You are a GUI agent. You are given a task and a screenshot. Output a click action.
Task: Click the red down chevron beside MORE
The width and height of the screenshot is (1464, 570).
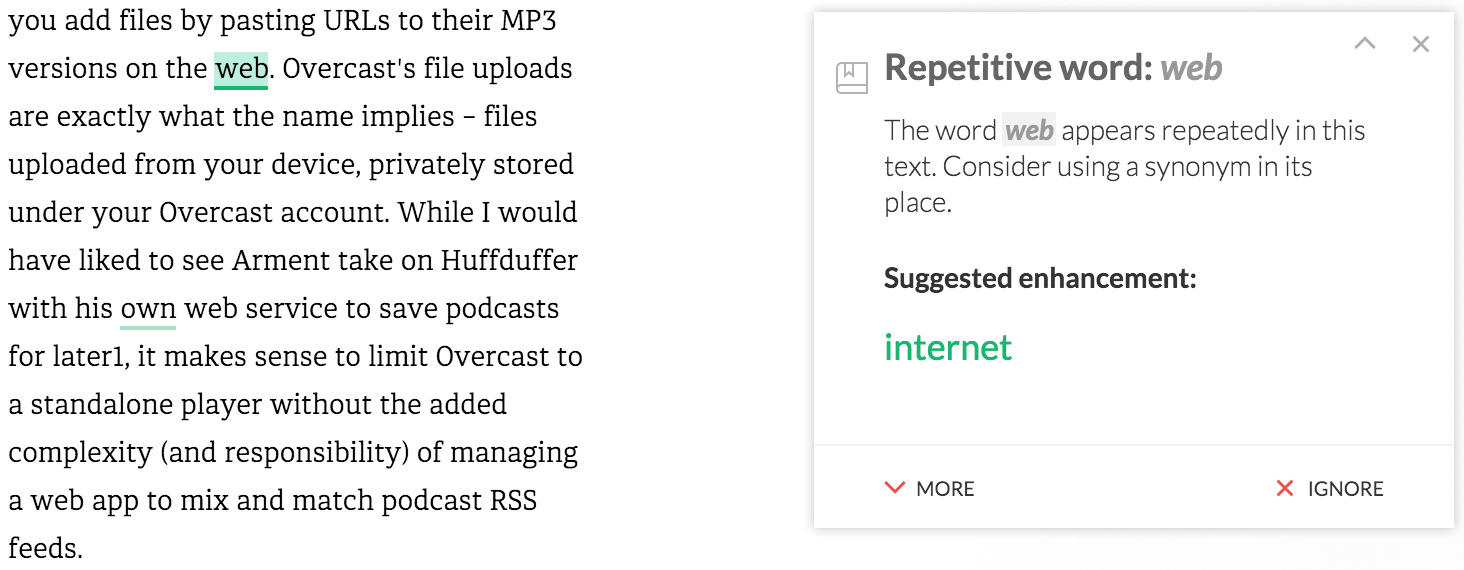pos(894,489)
